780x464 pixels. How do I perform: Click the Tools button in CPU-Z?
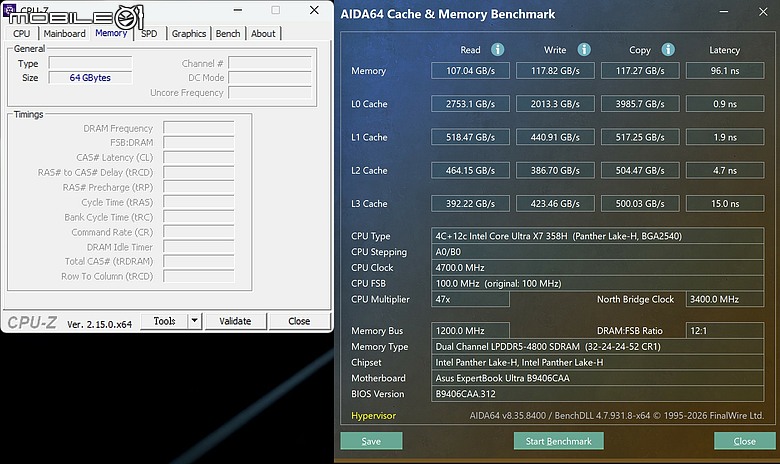point(165,321)
